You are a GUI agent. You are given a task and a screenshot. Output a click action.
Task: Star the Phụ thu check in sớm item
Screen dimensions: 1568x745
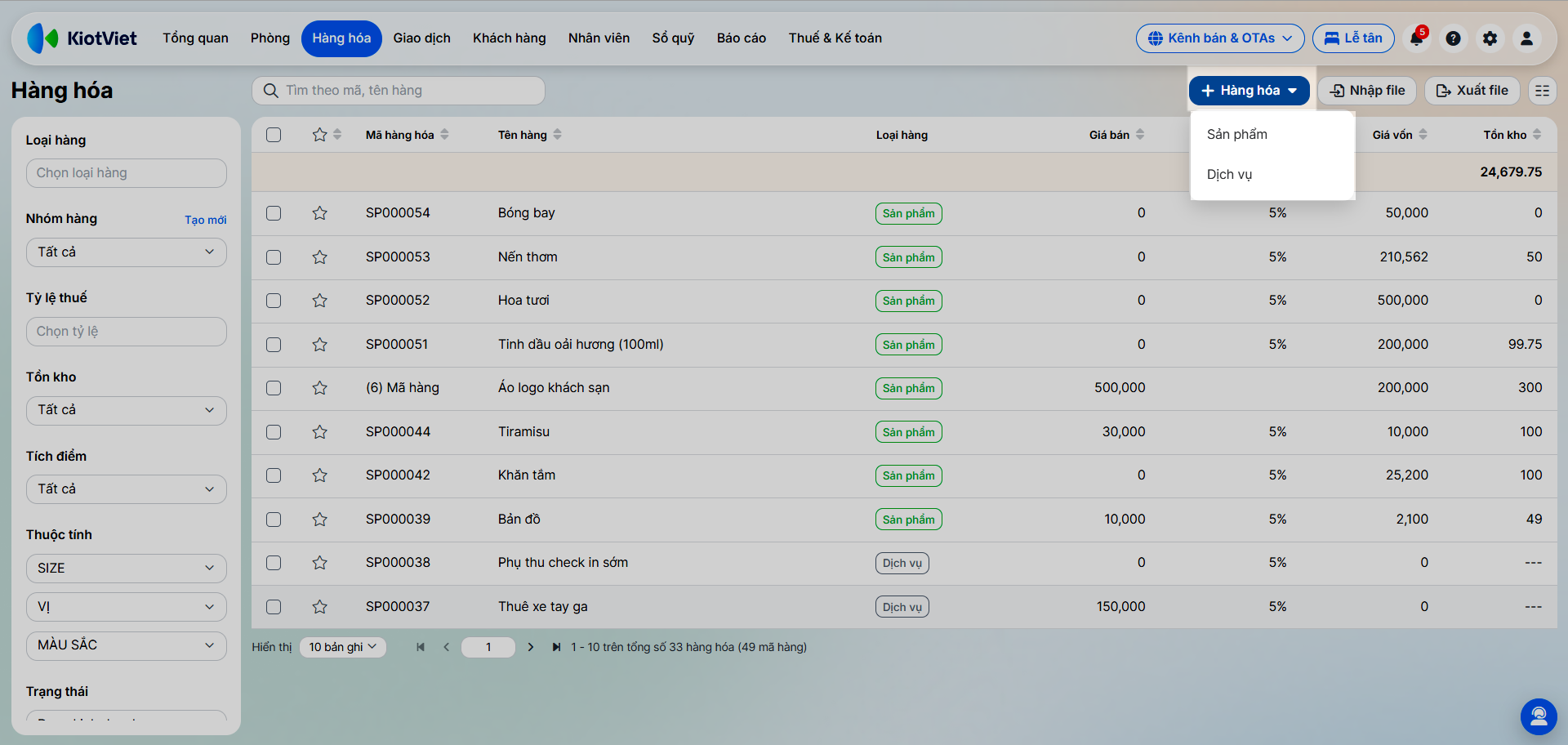tap(319, 563)
